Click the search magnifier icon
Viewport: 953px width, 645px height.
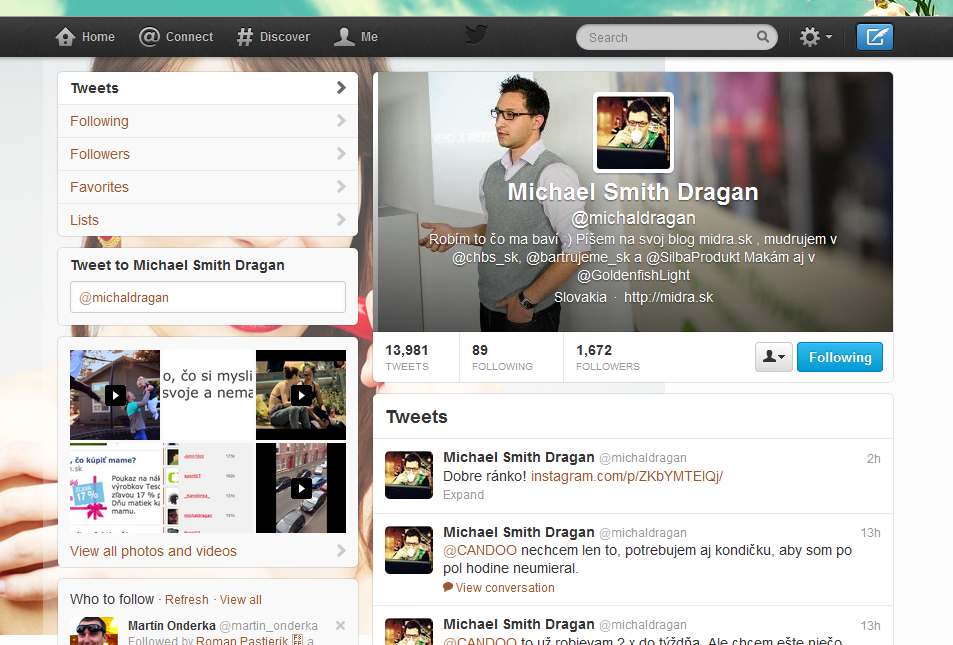(x=763, y=37)
